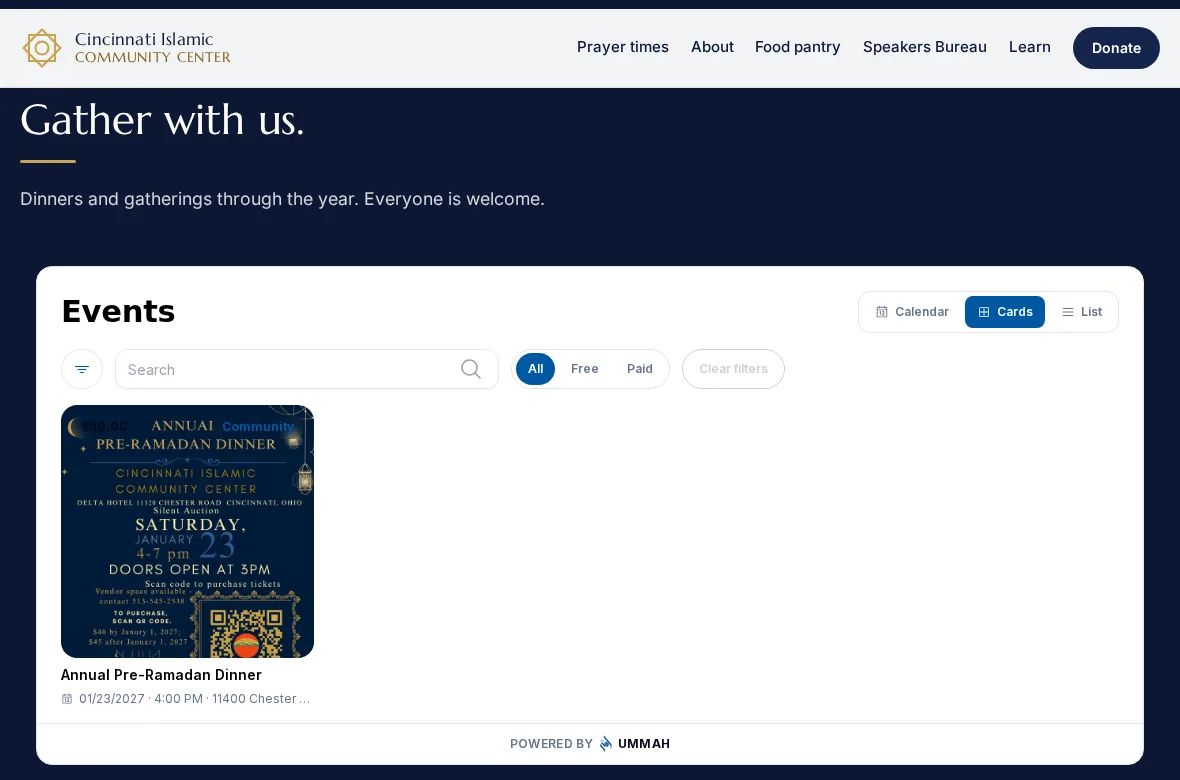
Task: Open Speakers Bureau page
Action: (924, 47)
